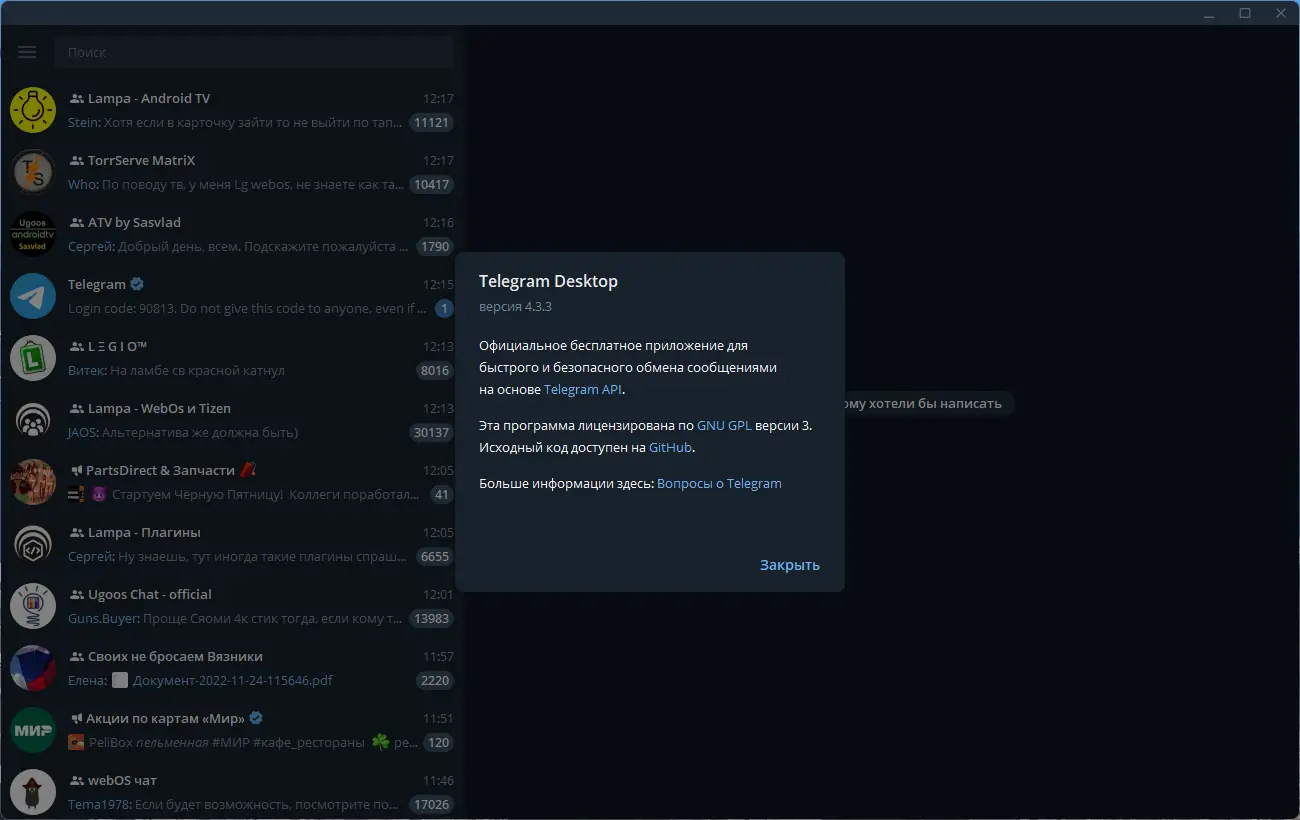This screenshot has height=820, width=1300.
Task: Open TorrServe MatriX chat title
Action: (141, 160)
